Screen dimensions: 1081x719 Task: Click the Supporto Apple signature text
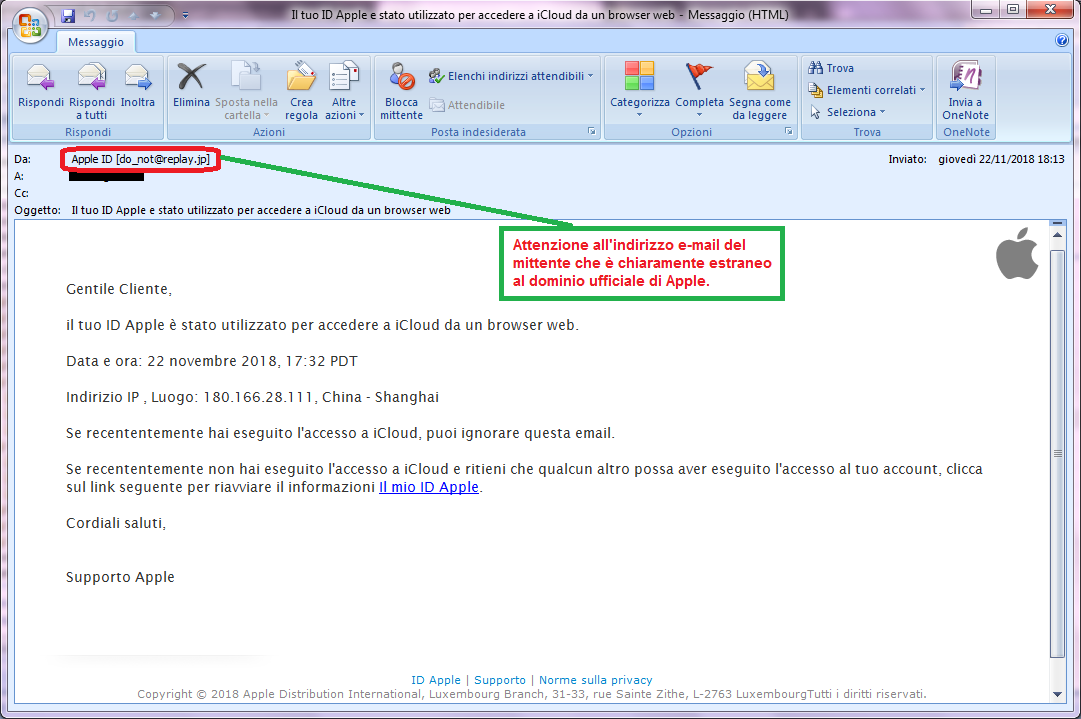pyautogui.click(x=120, y=577)
